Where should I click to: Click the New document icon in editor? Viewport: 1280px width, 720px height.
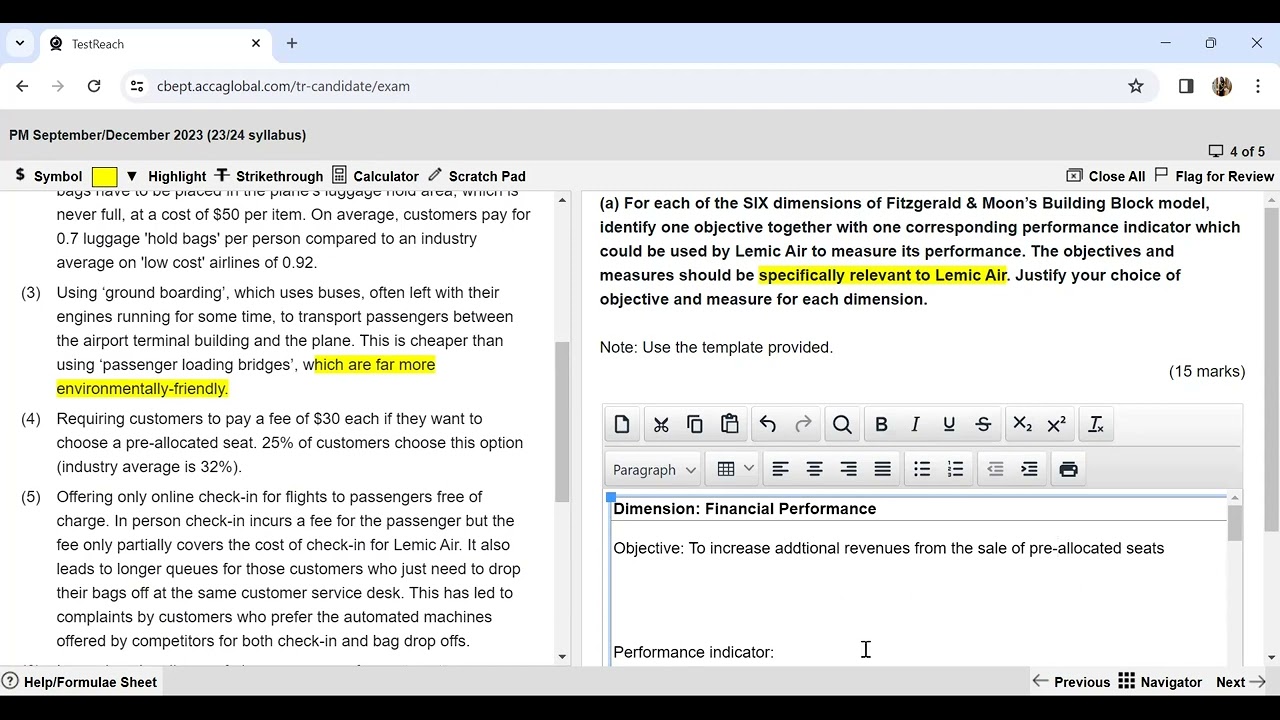(622, 424)
